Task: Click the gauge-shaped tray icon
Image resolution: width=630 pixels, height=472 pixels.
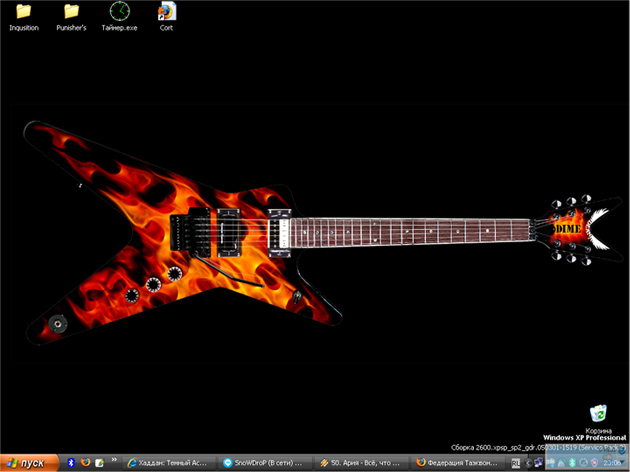Action: 583,462
